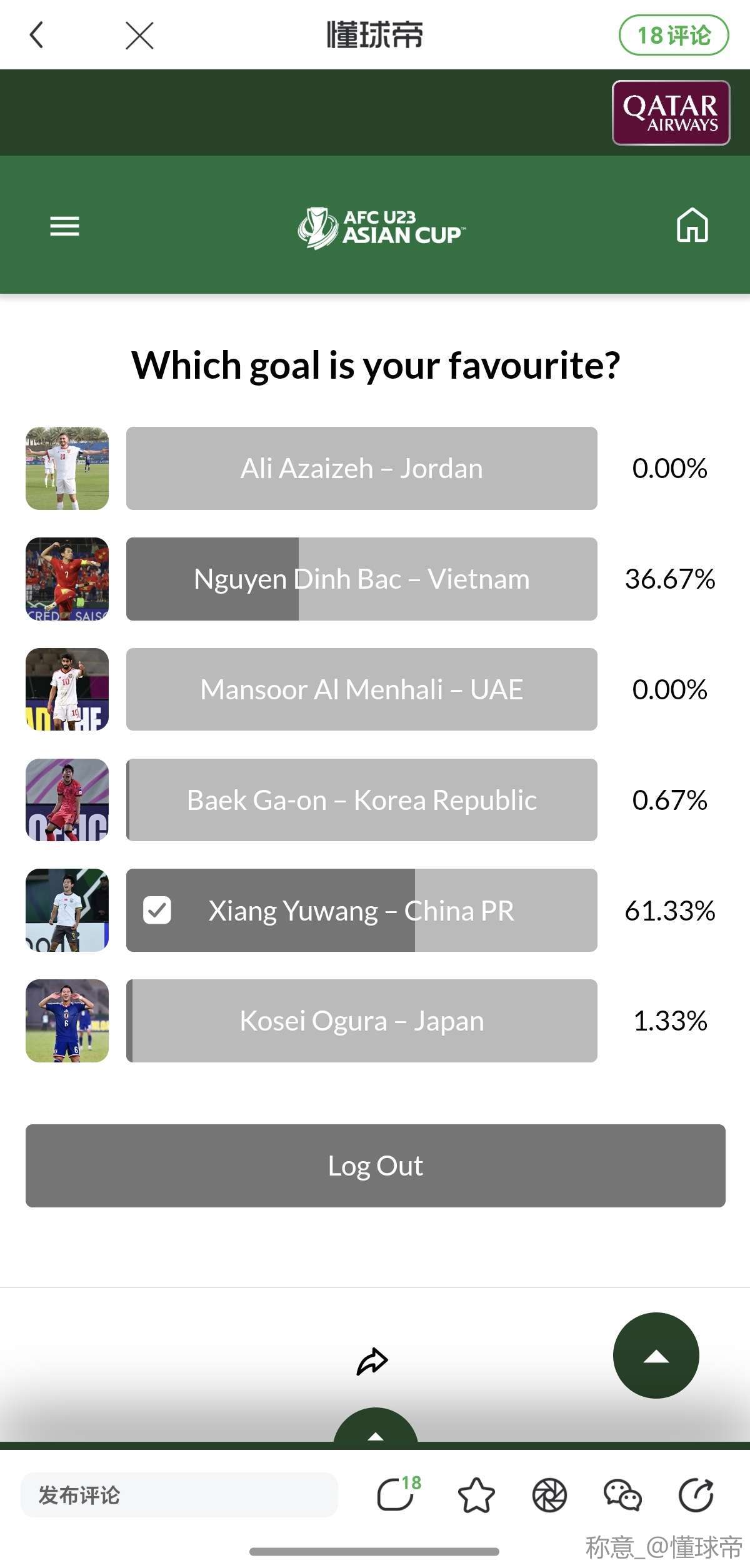
Task: Go to AFC home icon
Action: point(692,225)
